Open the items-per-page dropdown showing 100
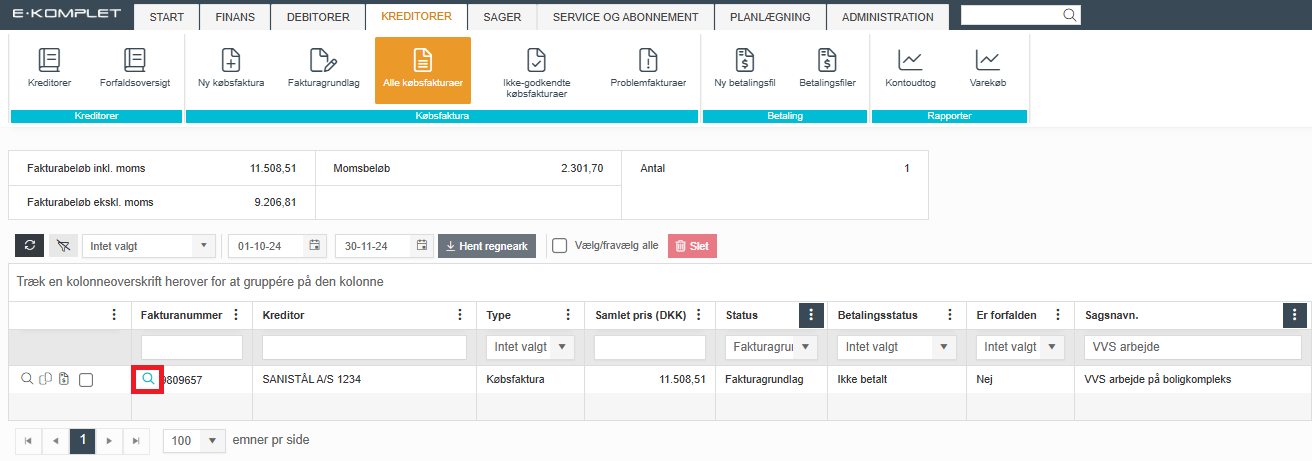 [x=211, y=441]
